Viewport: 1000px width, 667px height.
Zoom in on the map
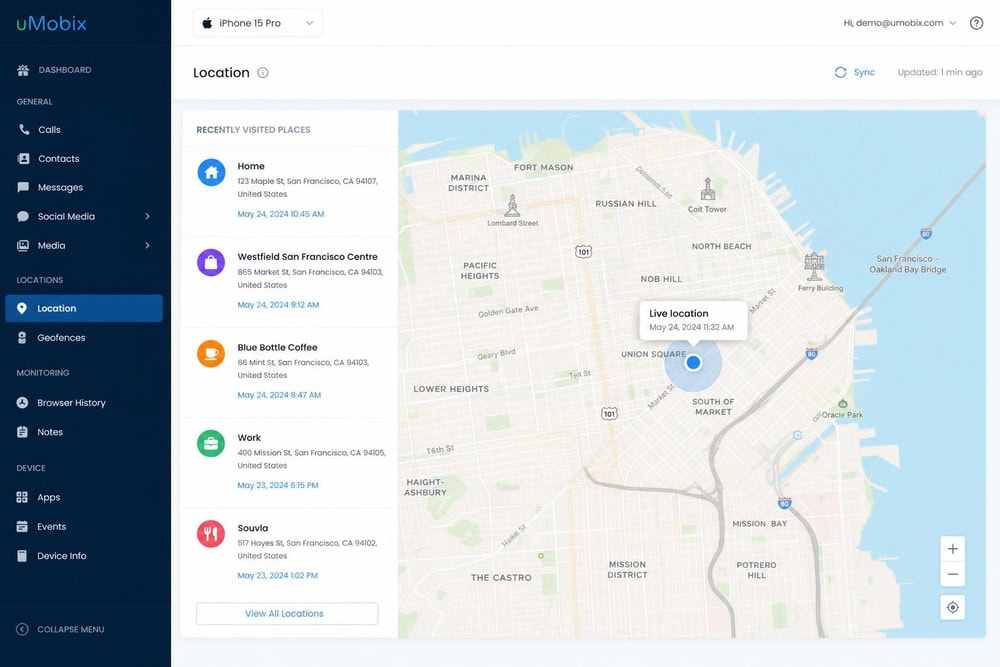pyautogui.click(x=952, y=549)
